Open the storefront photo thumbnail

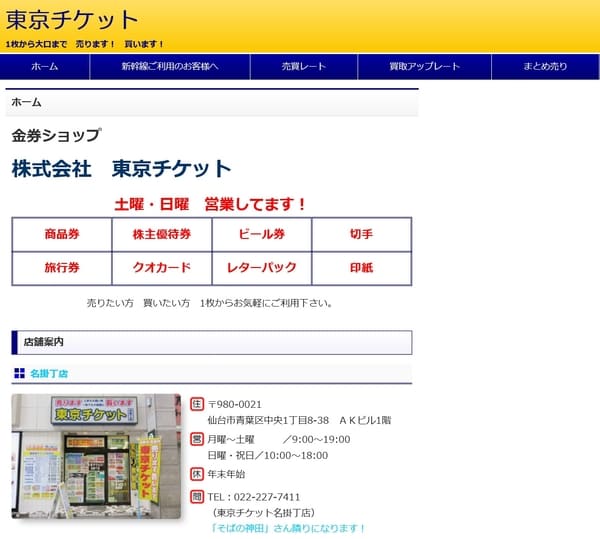96,456
